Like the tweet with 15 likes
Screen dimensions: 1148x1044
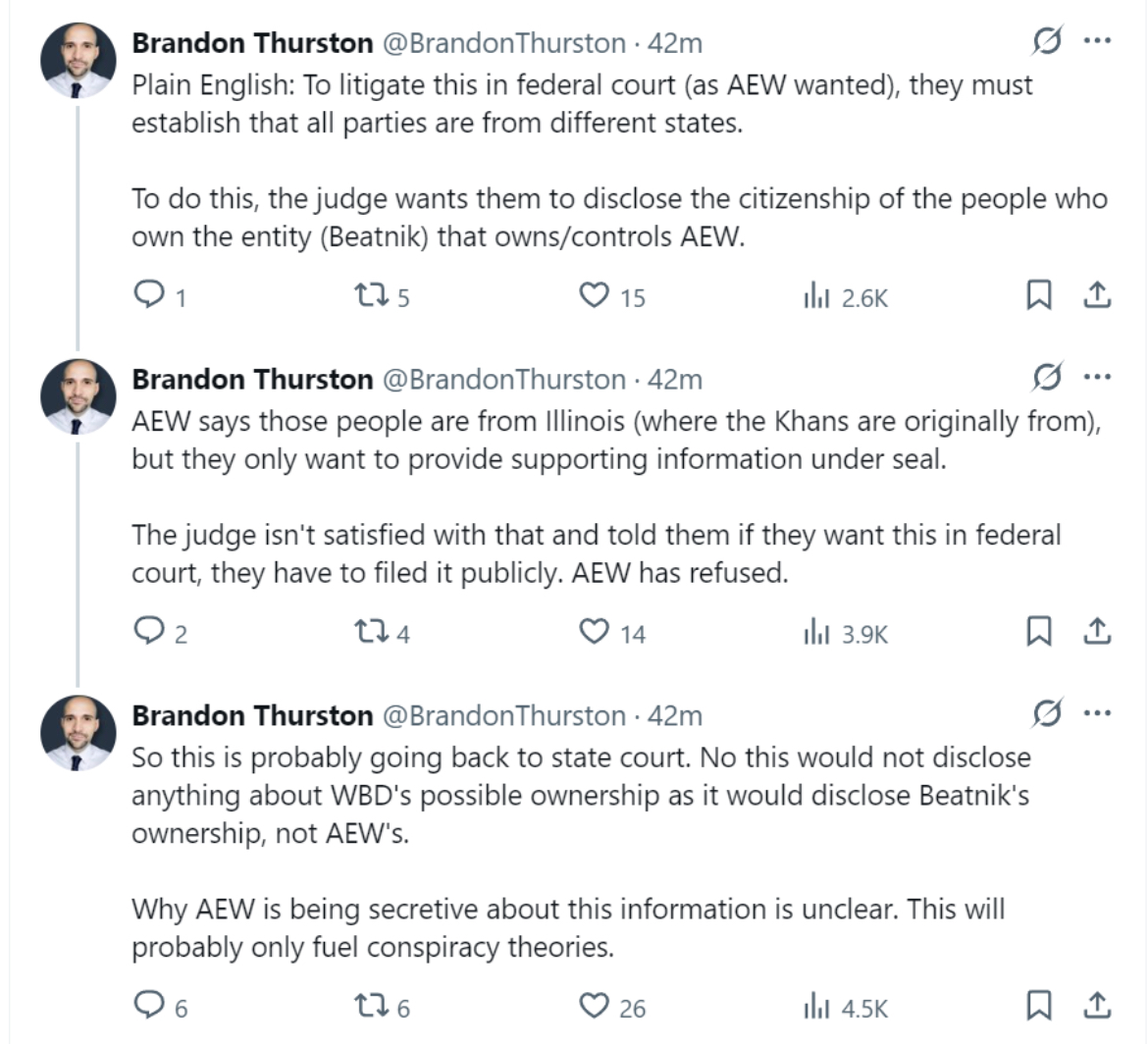[x=594, y=295]
